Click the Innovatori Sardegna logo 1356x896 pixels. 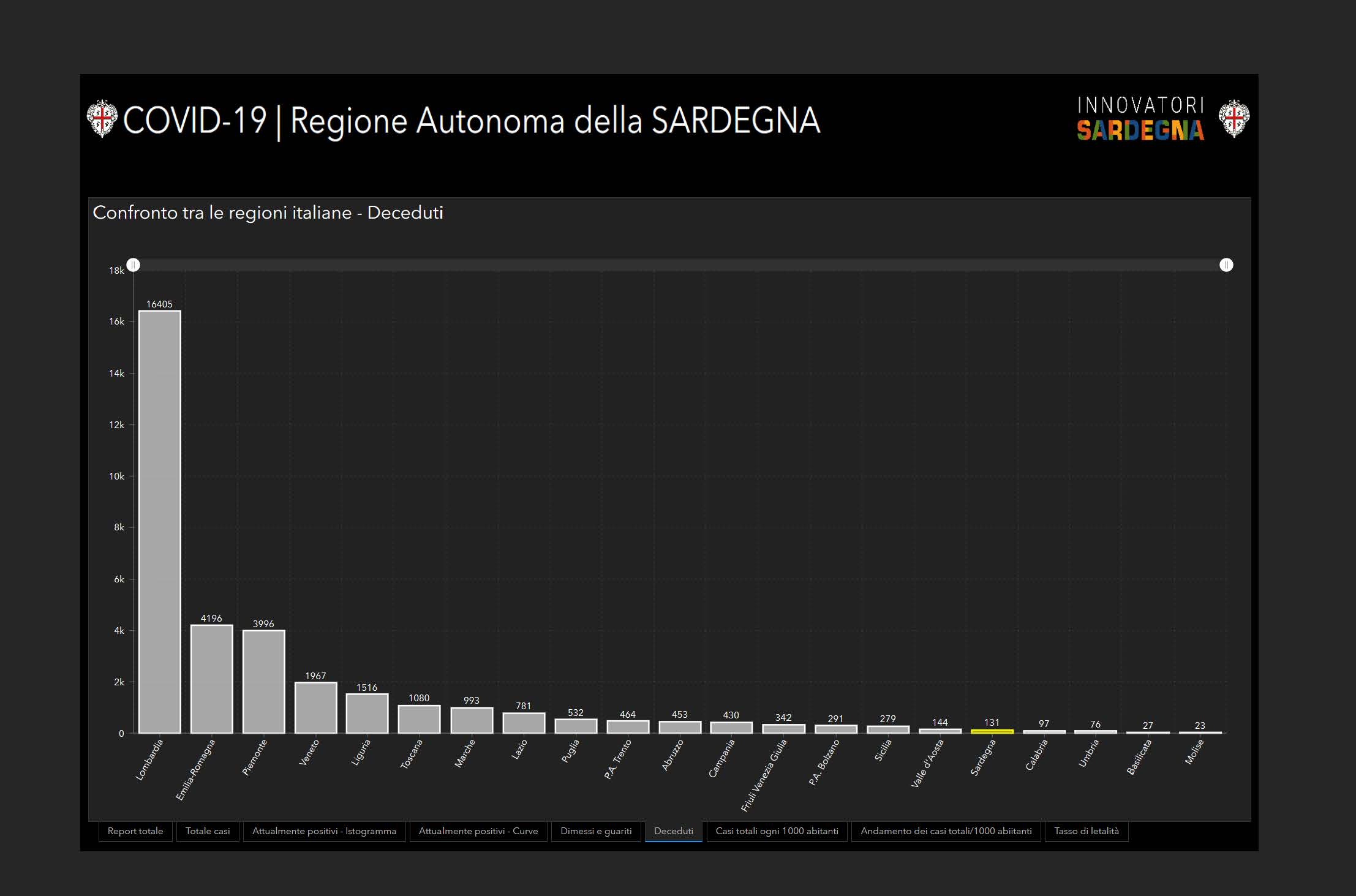pyautogui.click(x=1140, y=118)
